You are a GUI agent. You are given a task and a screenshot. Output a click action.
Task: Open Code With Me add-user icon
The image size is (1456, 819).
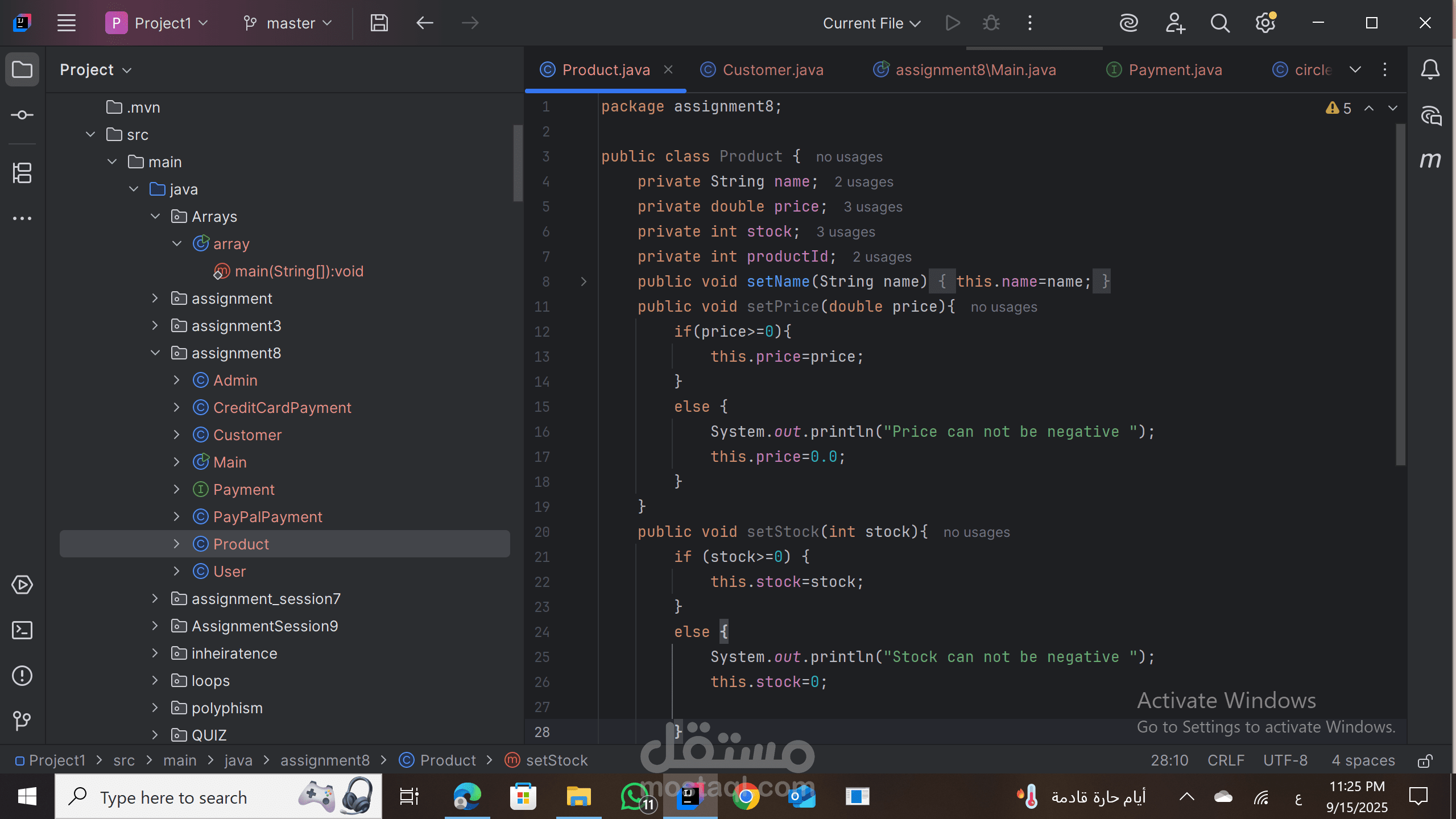pos(1174,23)
